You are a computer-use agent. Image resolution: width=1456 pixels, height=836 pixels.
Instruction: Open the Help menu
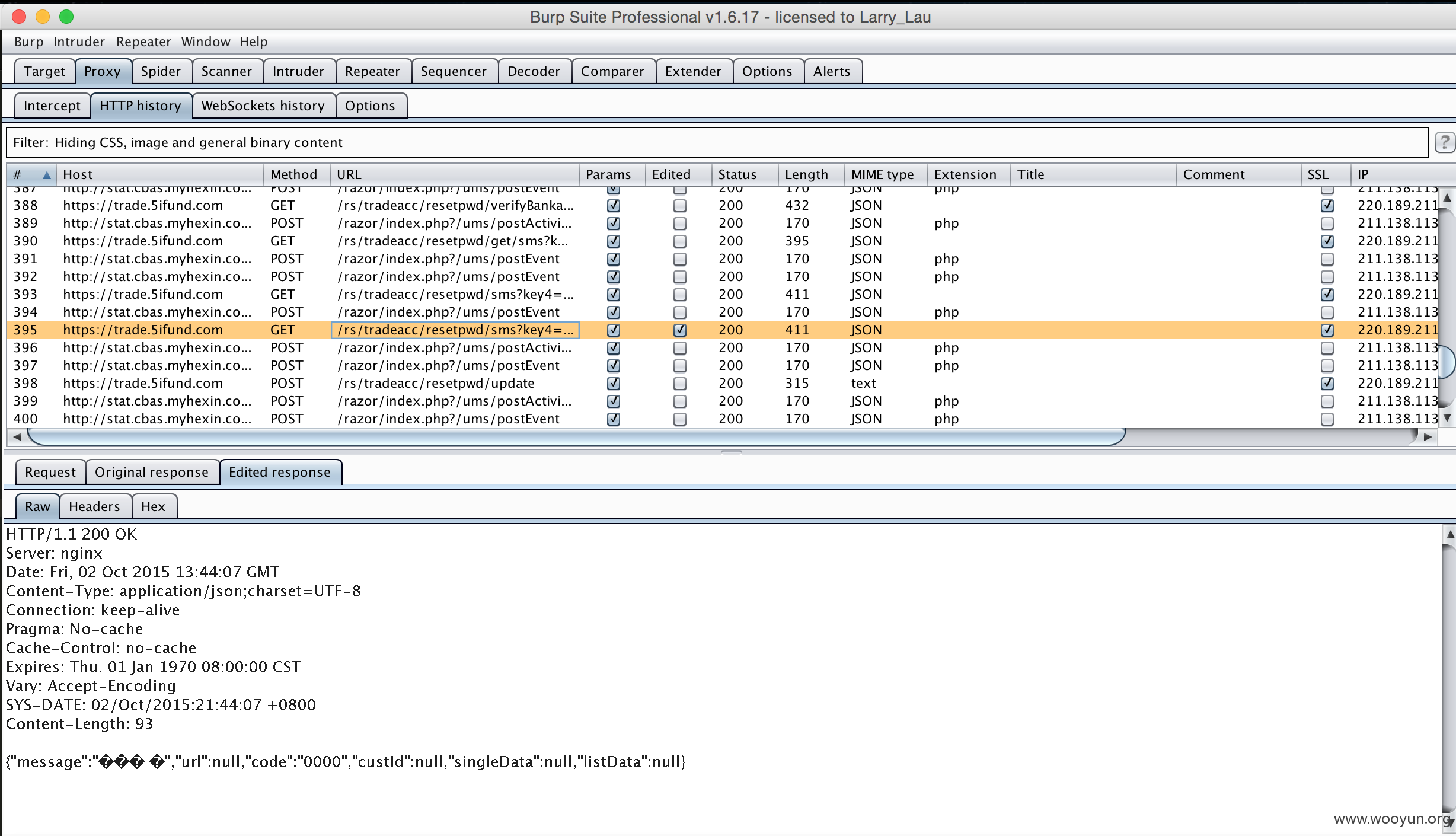pos(254,42)
